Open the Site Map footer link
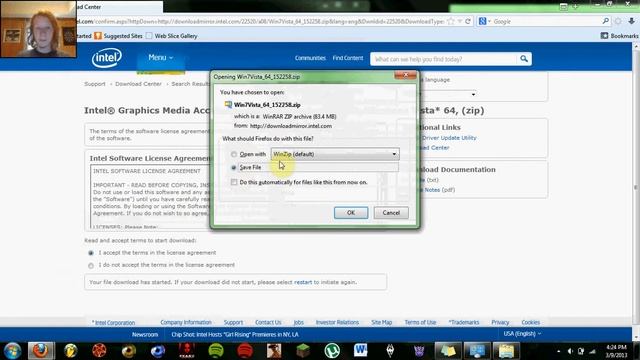Screen dimensions: 640x360 [x=382, y=322]
